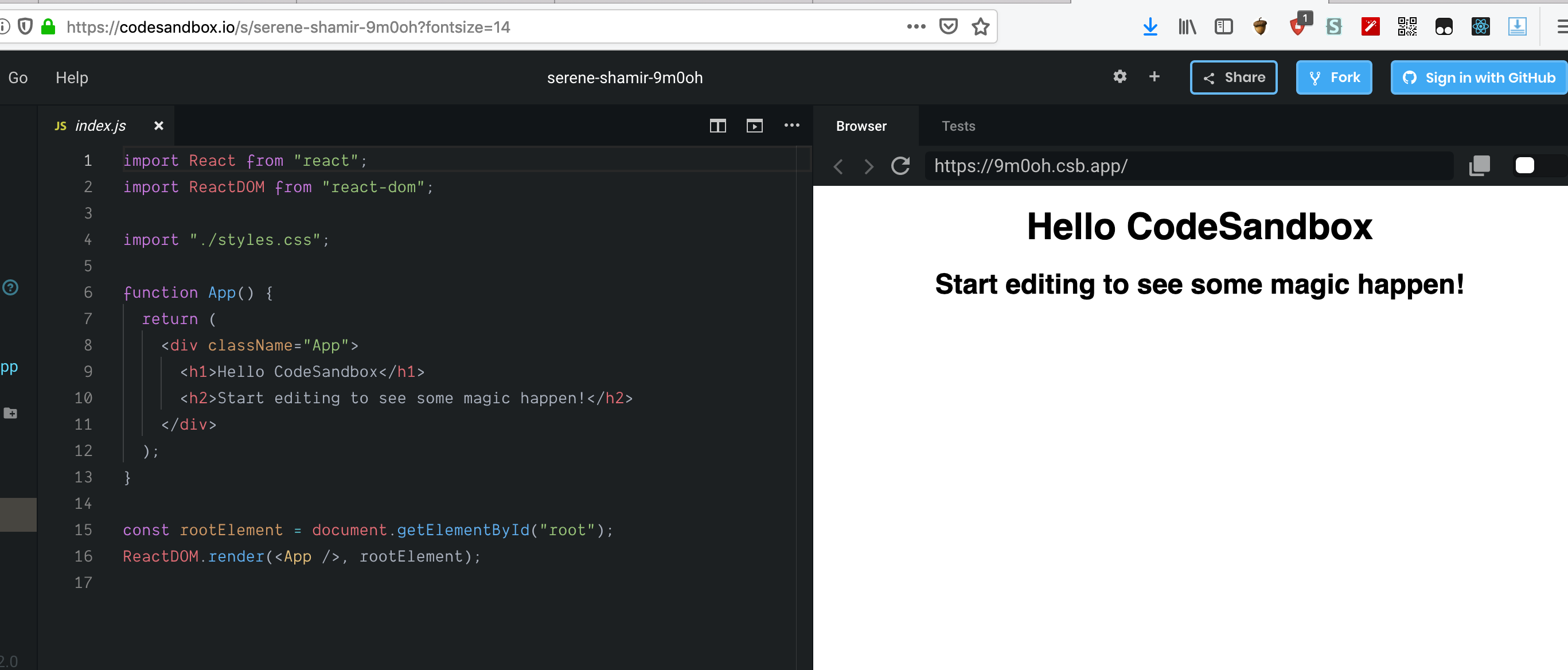Open the tracking protection shield icon

(25, 27)
